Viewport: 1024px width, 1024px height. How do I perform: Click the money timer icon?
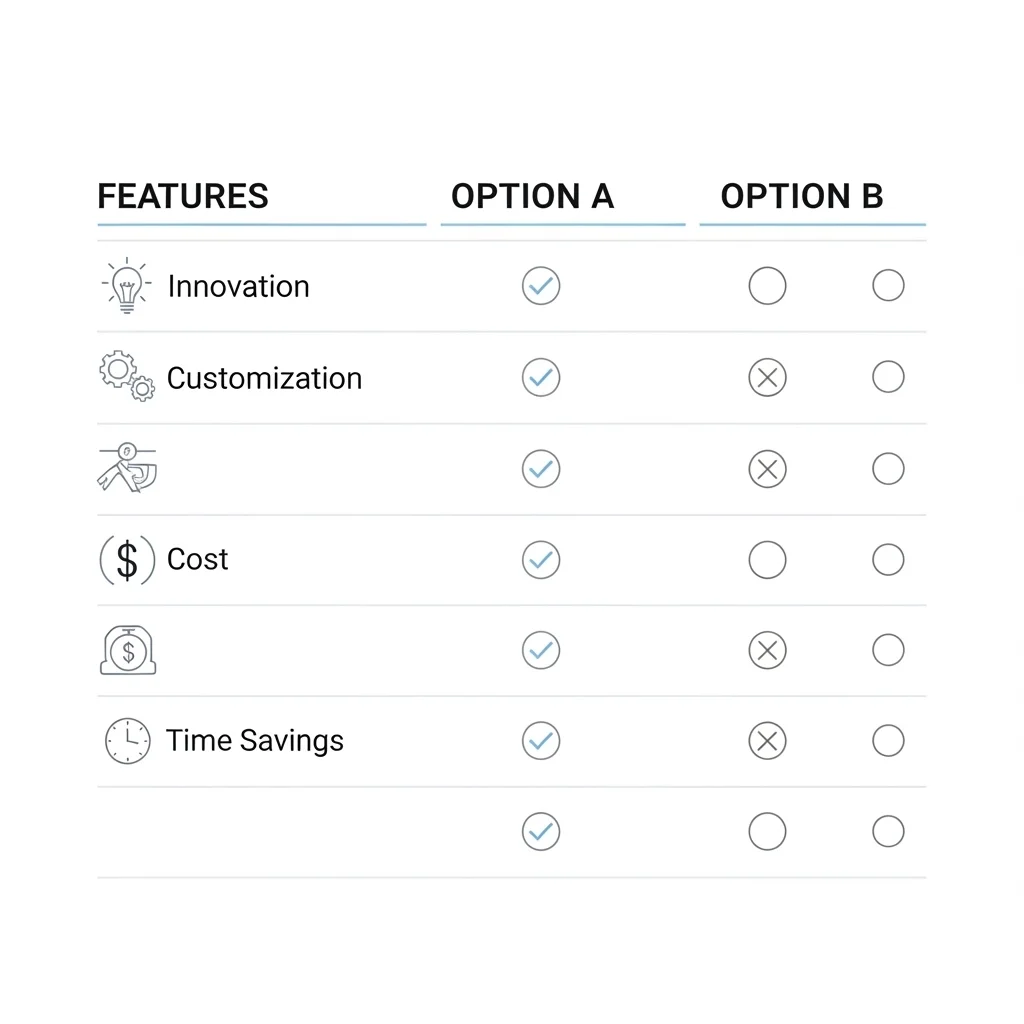point(128,650)
